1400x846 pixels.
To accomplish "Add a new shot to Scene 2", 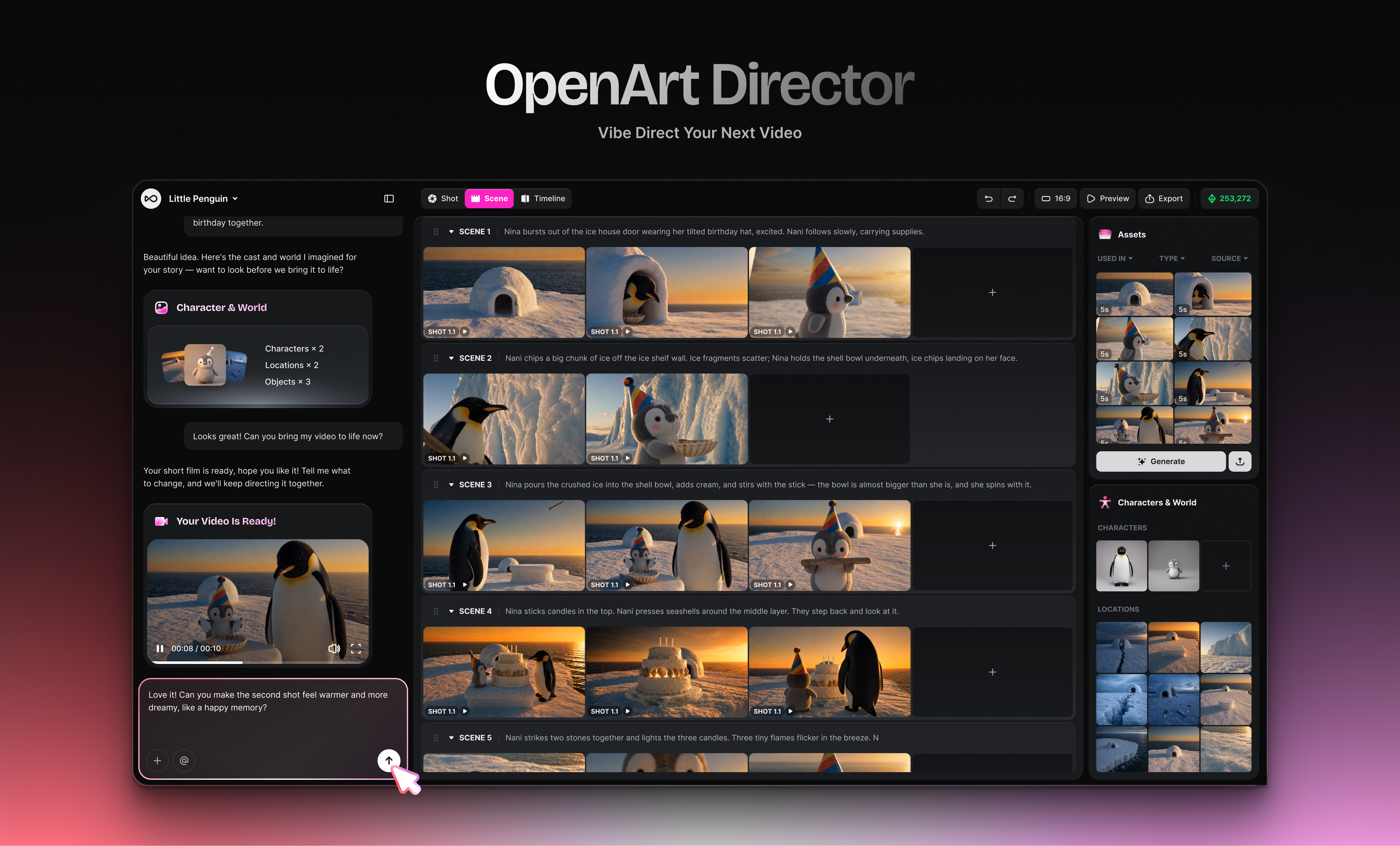I will tap(829, 419).
